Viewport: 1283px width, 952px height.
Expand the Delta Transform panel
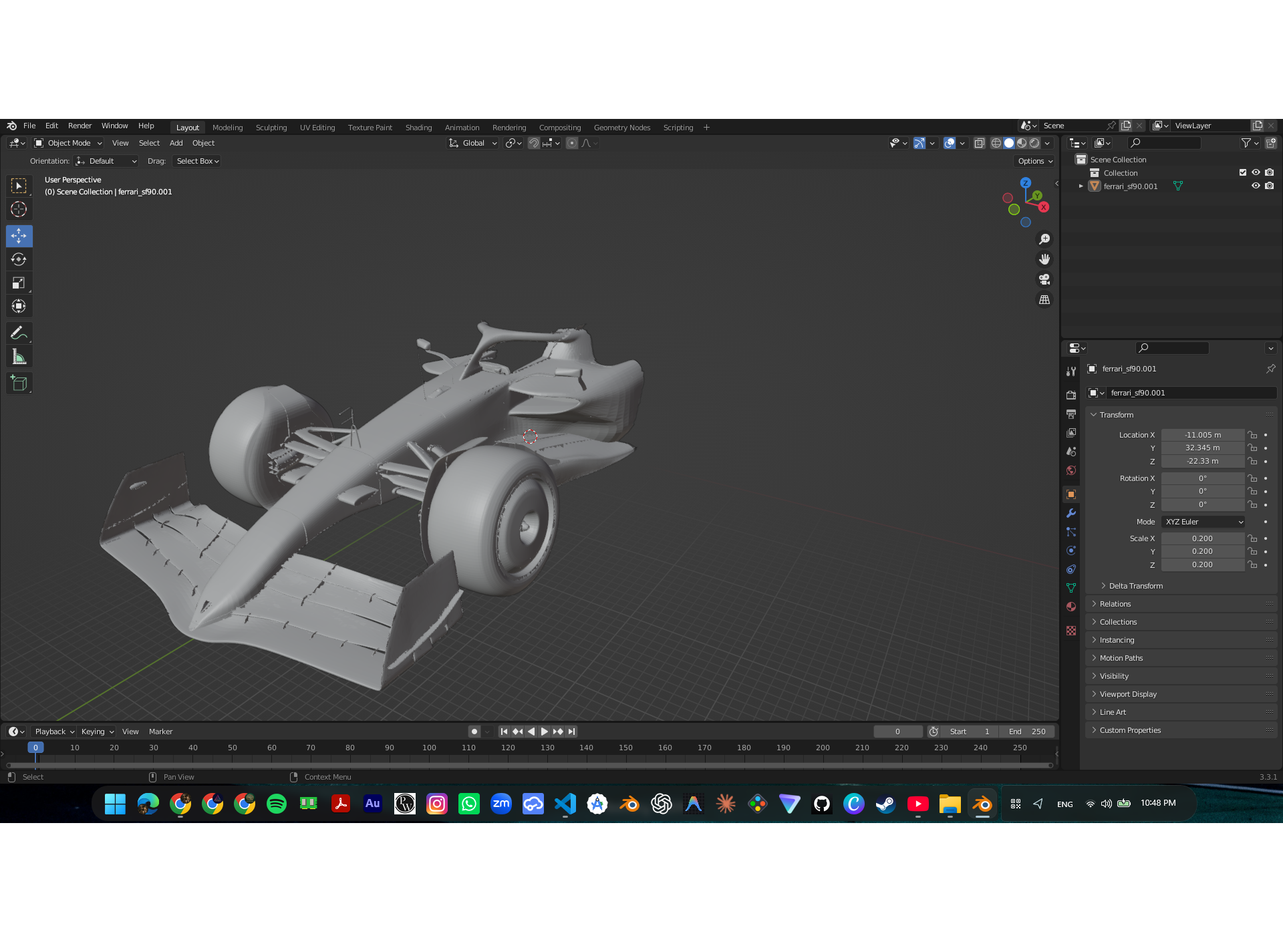point(1136,586)
